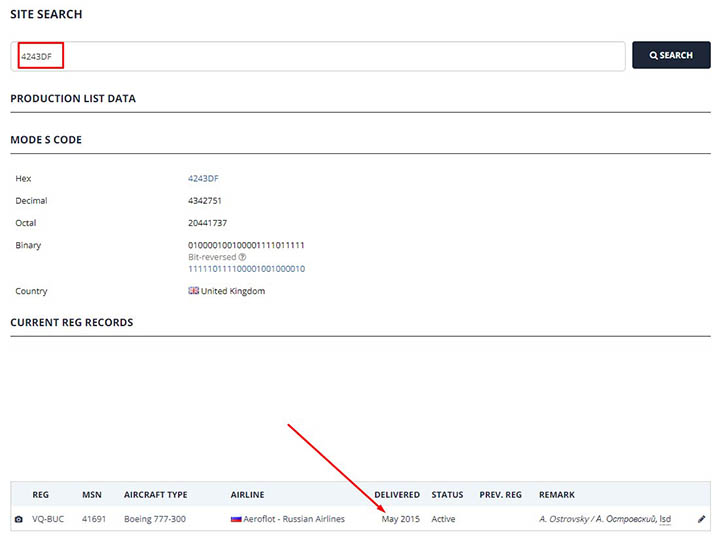Screen dimensions: 720x537
Task: Open the bit-reversed binary code link
Action: [x=246, y=269]
